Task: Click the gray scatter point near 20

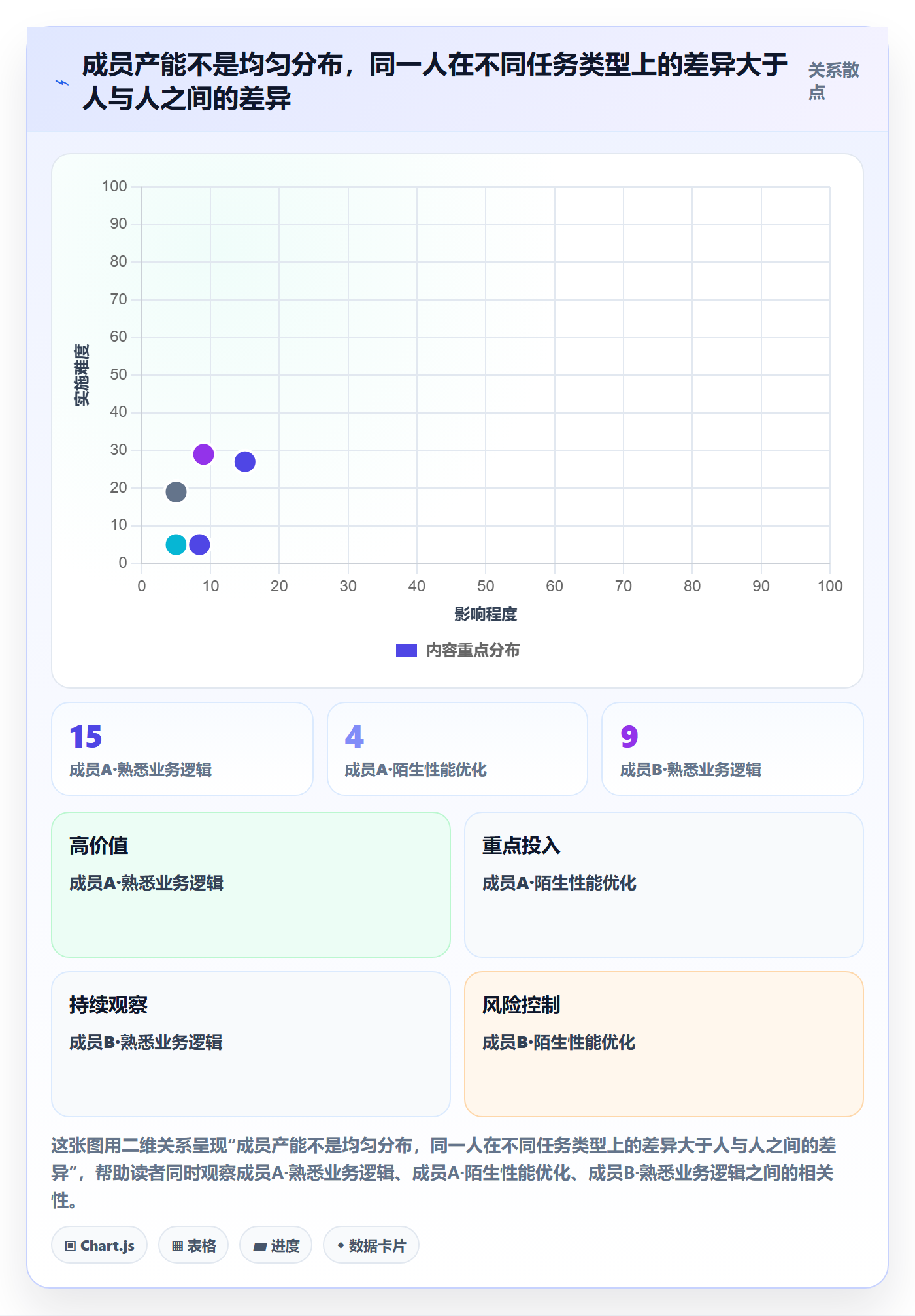Action: [x=176, y=491]
